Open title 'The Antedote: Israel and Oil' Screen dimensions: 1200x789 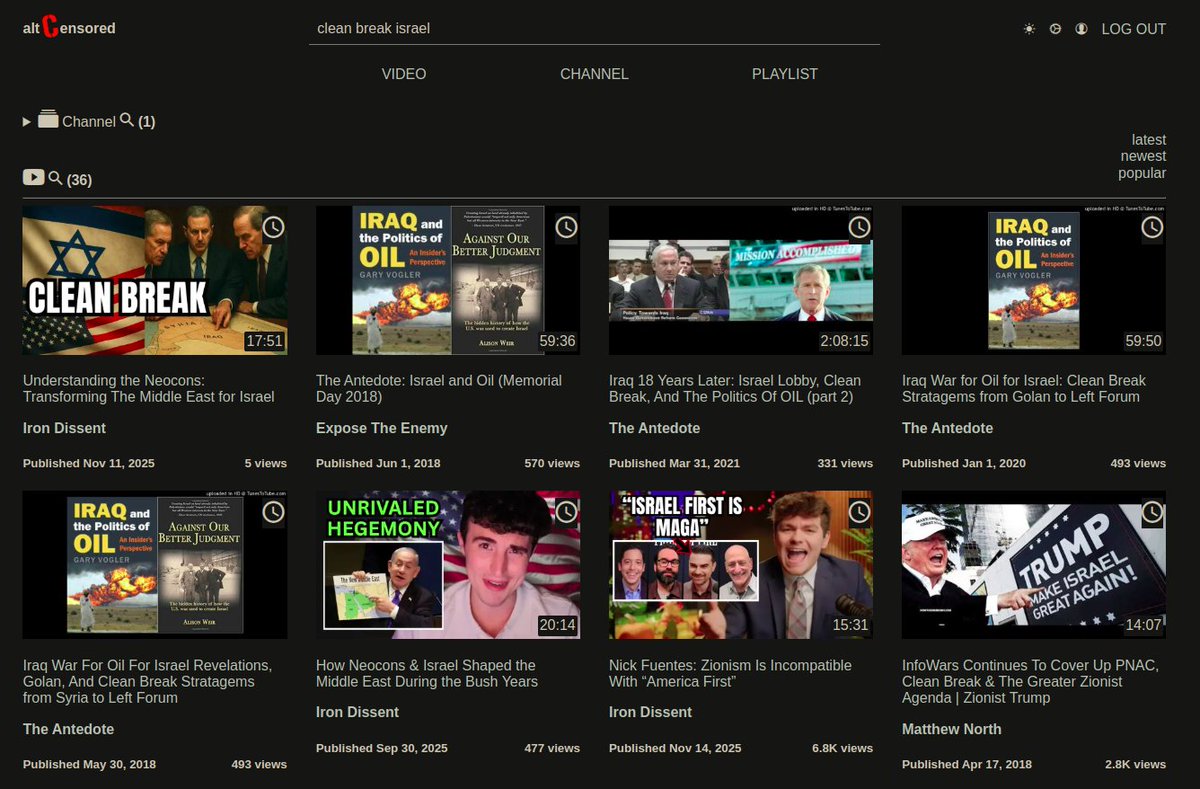pos(439,388)
